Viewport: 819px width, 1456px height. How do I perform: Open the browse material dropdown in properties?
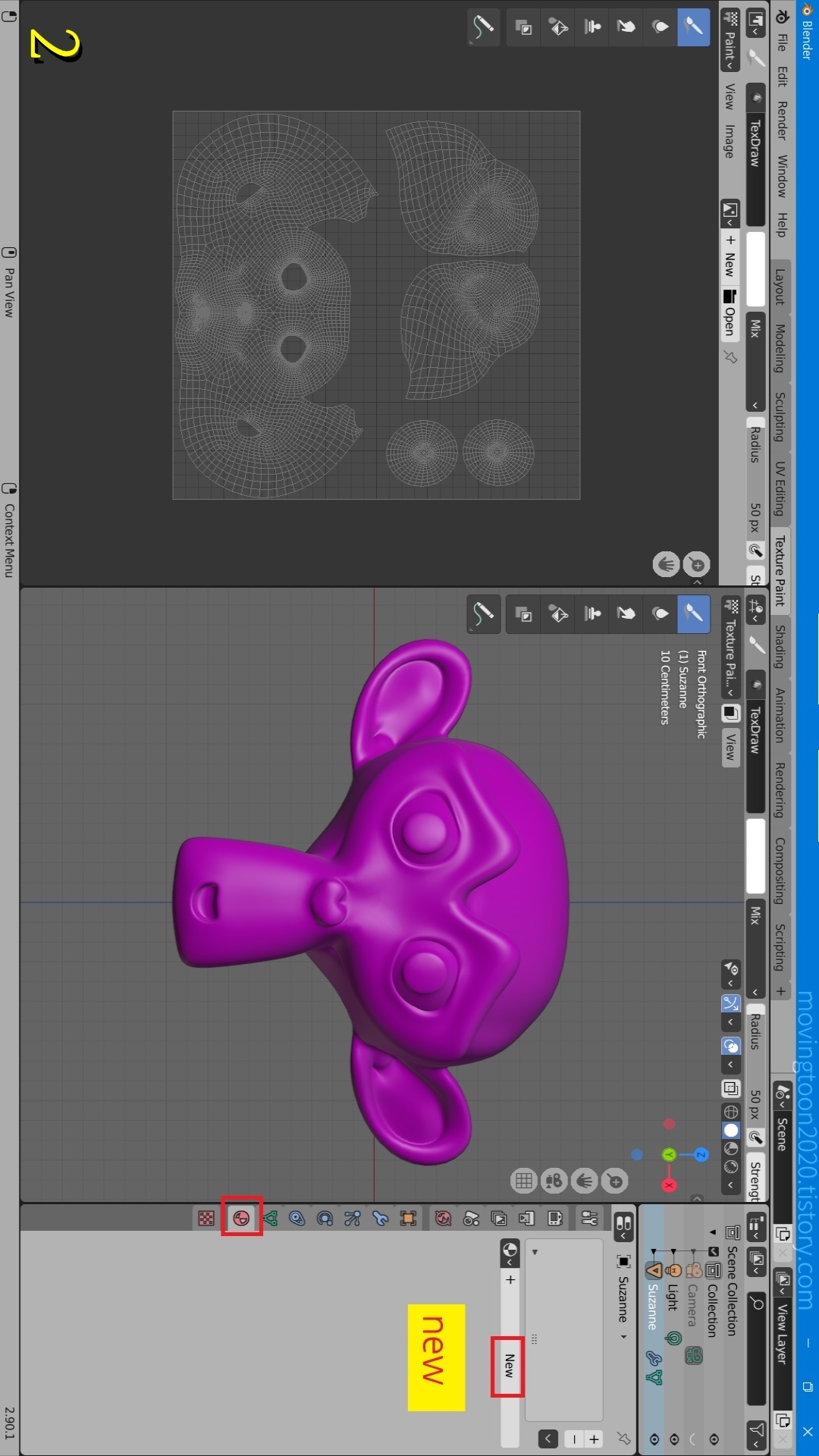(510, 1254)
